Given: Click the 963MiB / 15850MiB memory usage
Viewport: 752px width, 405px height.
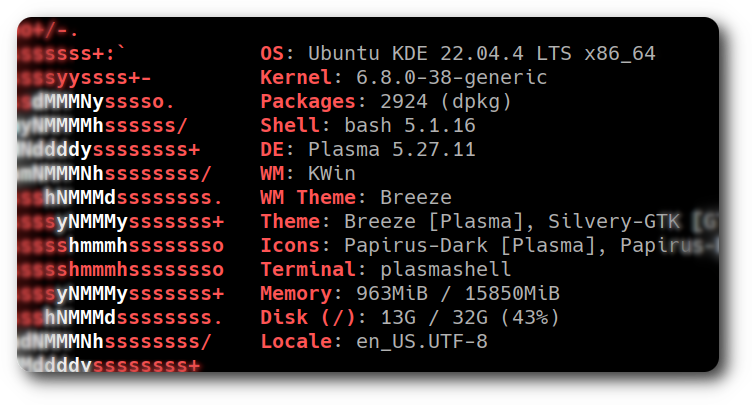Looking at the screenshot, I should [x=457, y=293].
